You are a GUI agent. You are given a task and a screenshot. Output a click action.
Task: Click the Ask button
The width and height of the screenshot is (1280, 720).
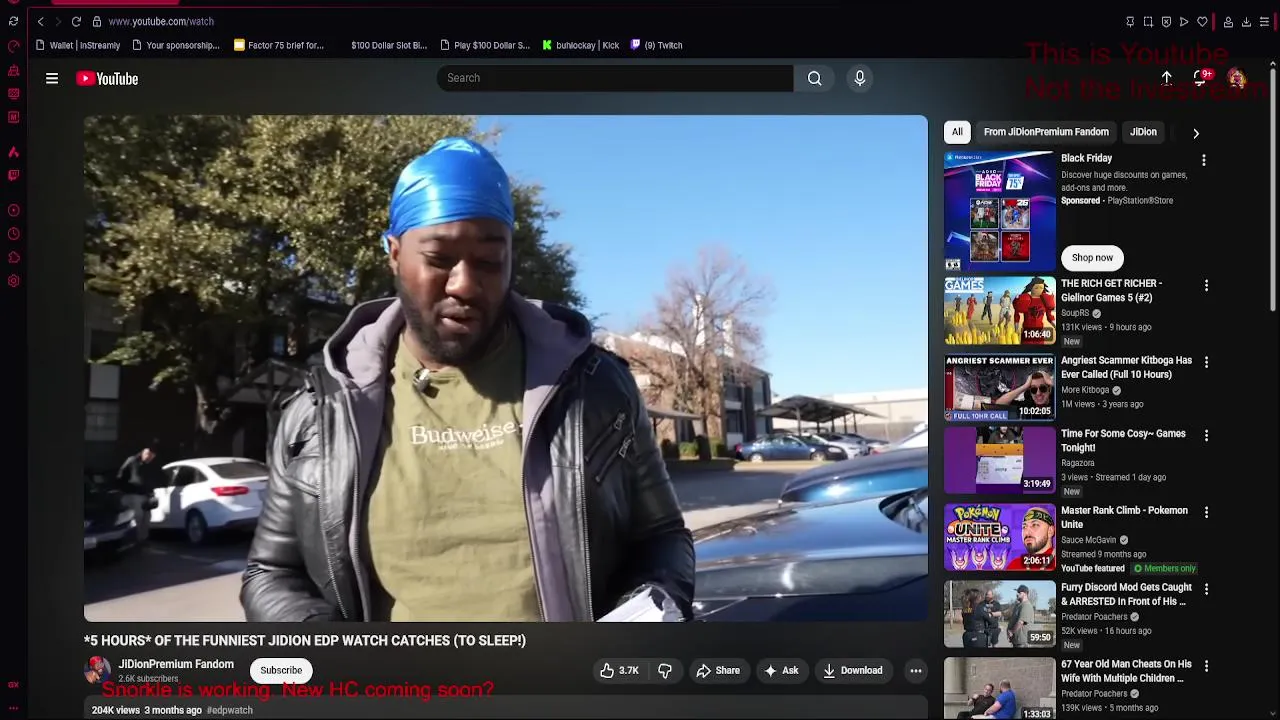(x=781, y=670)
